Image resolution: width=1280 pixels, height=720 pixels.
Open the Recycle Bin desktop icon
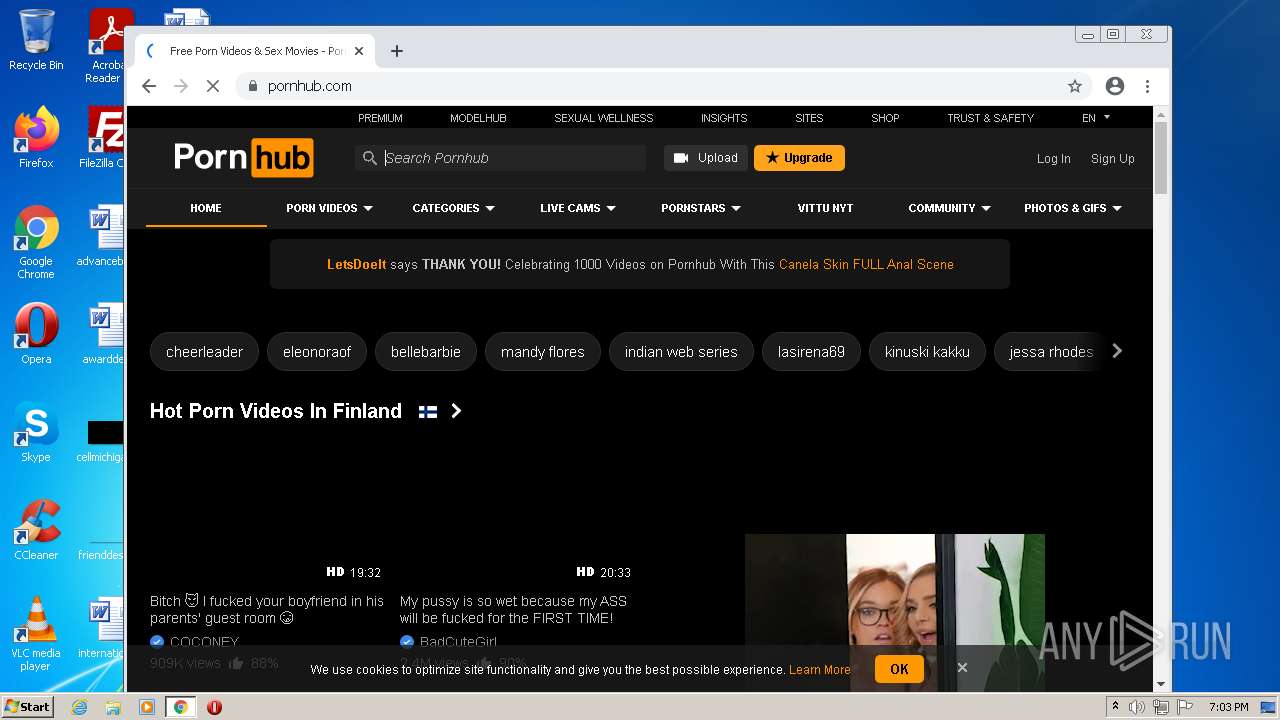[x=36, y=40]
